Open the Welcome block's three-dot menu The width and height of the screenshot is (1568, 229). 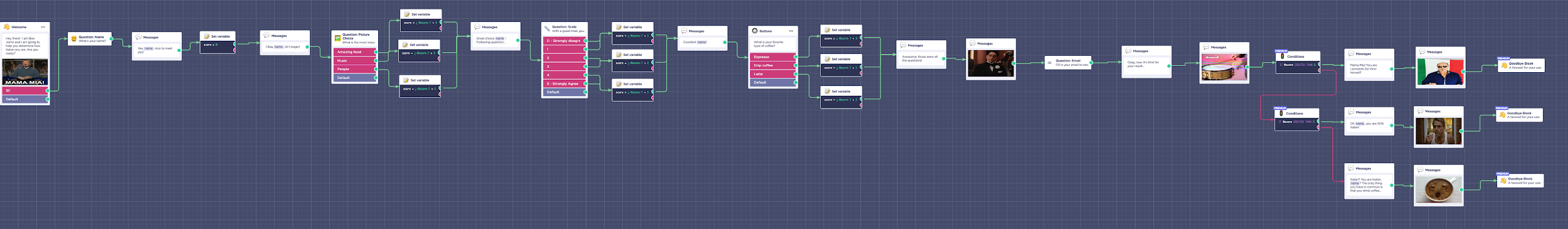[43, 27]
